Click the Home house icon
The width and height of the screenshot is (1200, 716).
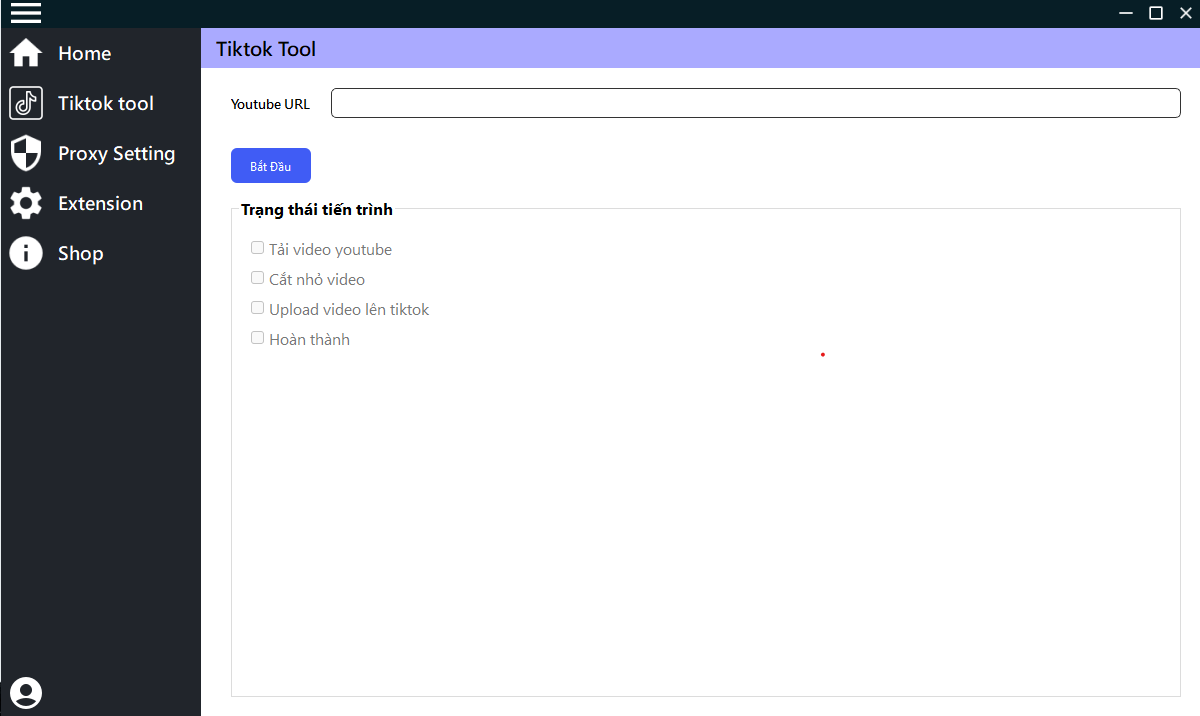tap(26, 53)
